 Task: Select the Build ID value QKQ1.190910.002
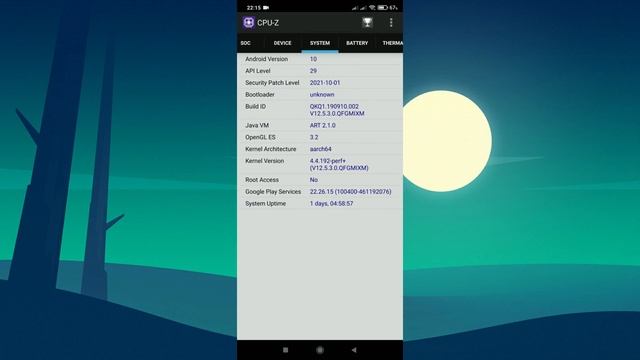[334, 107]
